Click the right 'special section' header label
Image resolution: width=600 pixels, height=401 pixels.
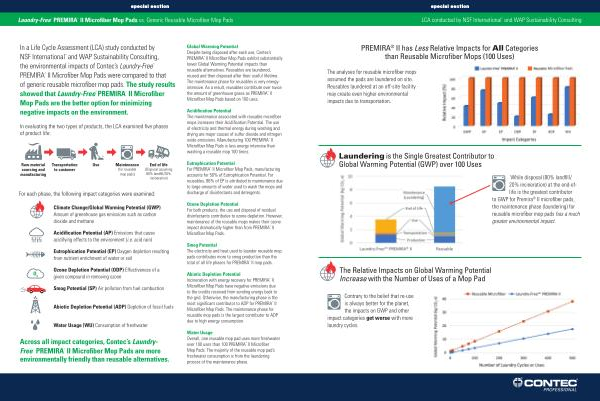pyautogui.click(x=450, y=6)
